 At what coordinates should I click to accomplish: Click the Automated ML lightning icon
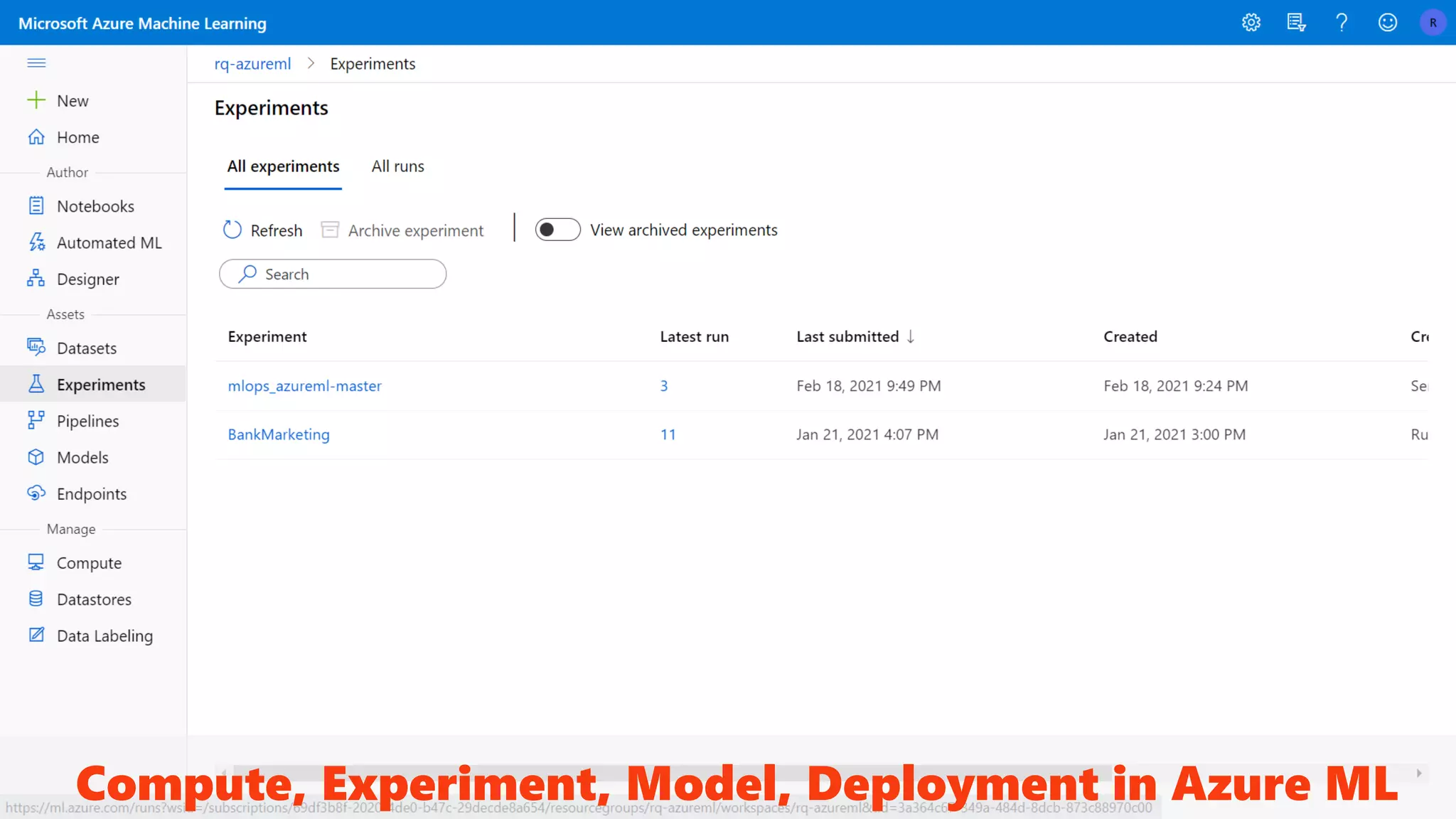36,242
